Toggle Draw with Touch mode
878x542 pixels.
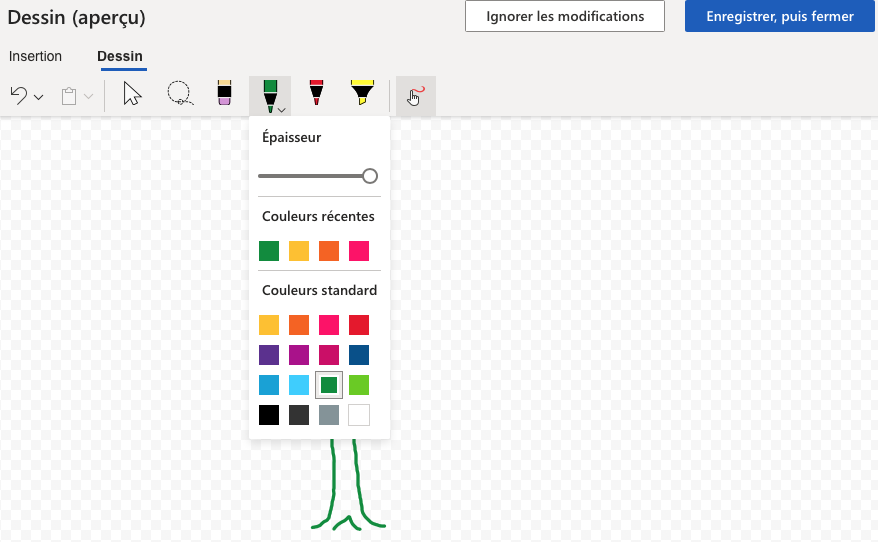[x=415, y=96]
